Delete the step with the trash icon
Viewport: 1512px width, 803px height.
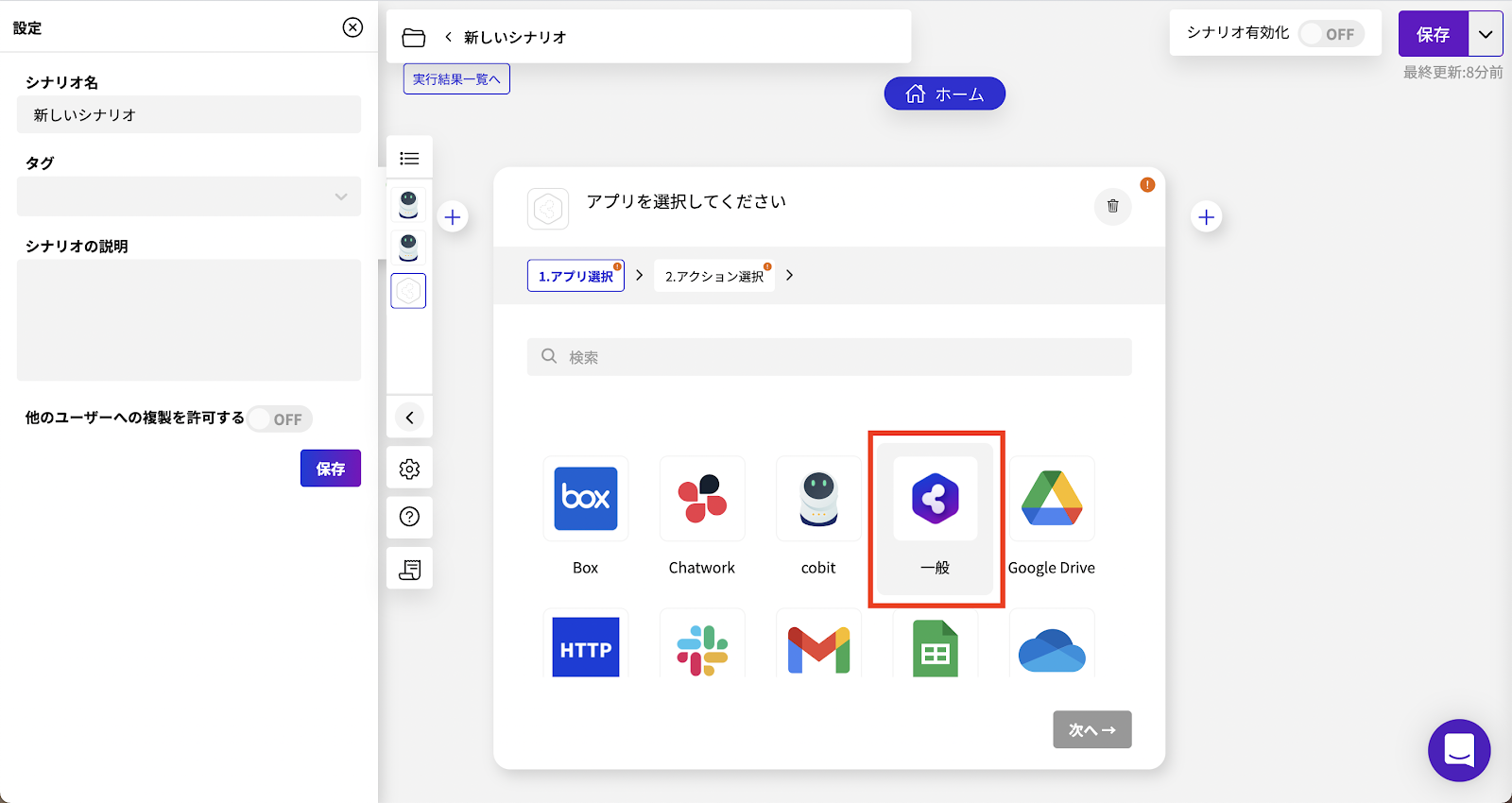tap(1112, 206)
